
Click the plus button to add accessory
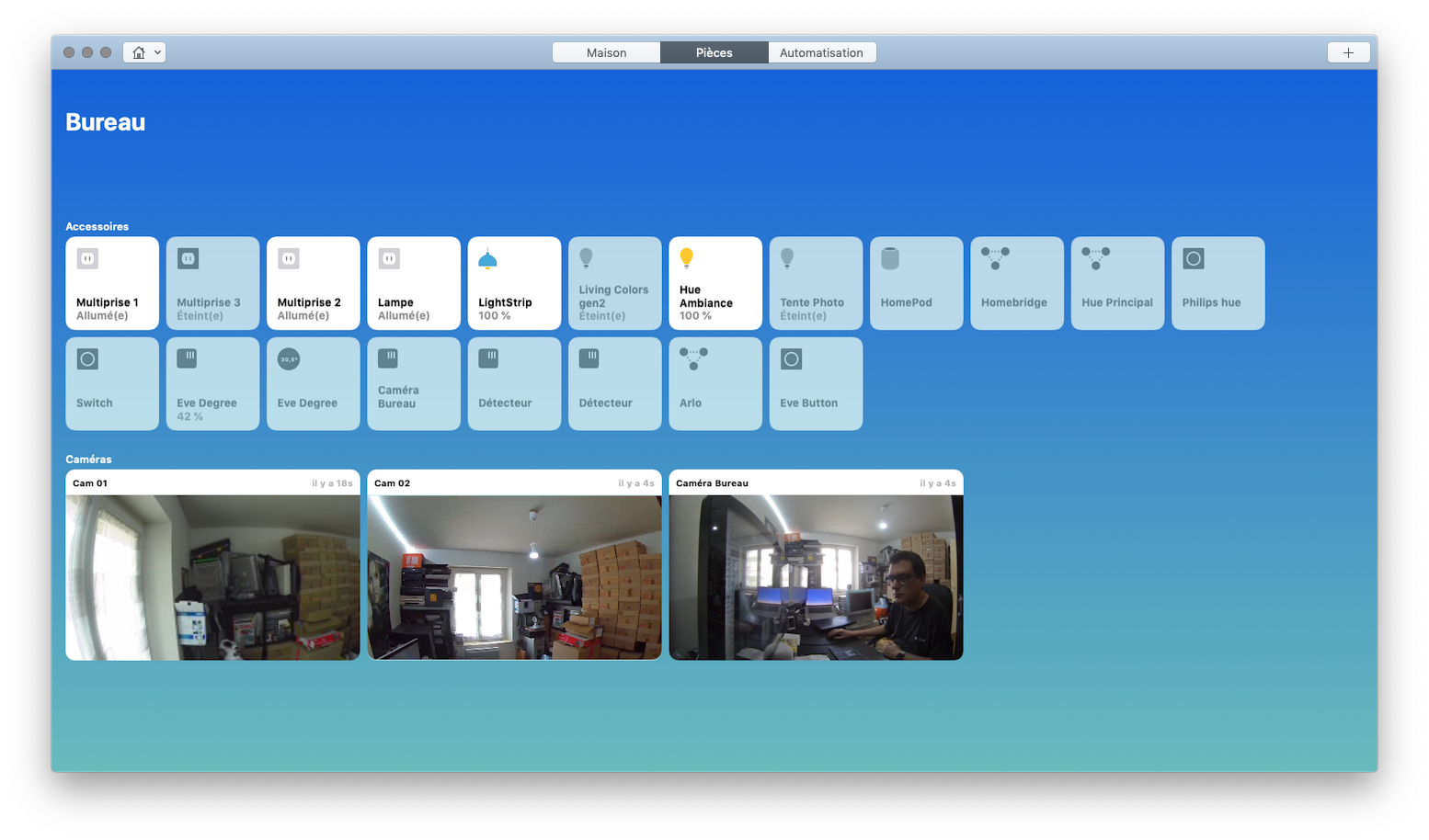tap(1348, 52)
